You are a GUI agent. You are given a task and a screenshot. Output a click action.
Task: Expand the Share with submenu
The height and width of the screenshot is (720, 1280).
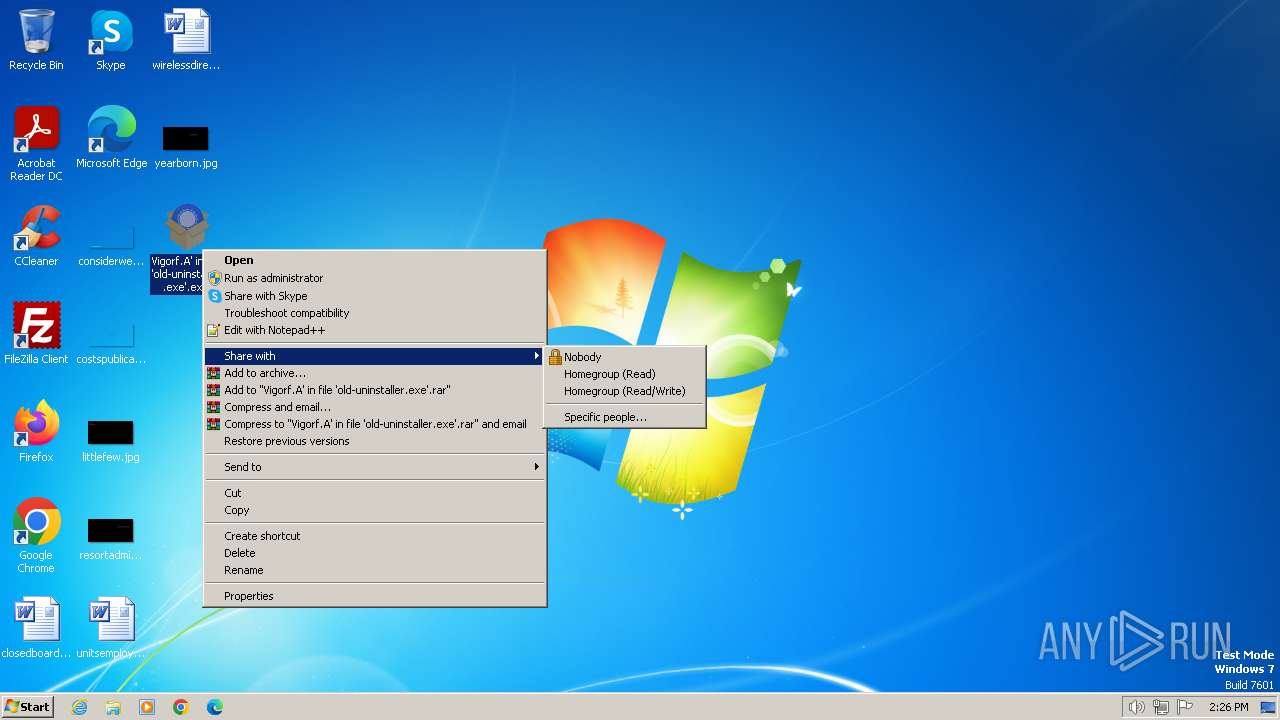375,356
